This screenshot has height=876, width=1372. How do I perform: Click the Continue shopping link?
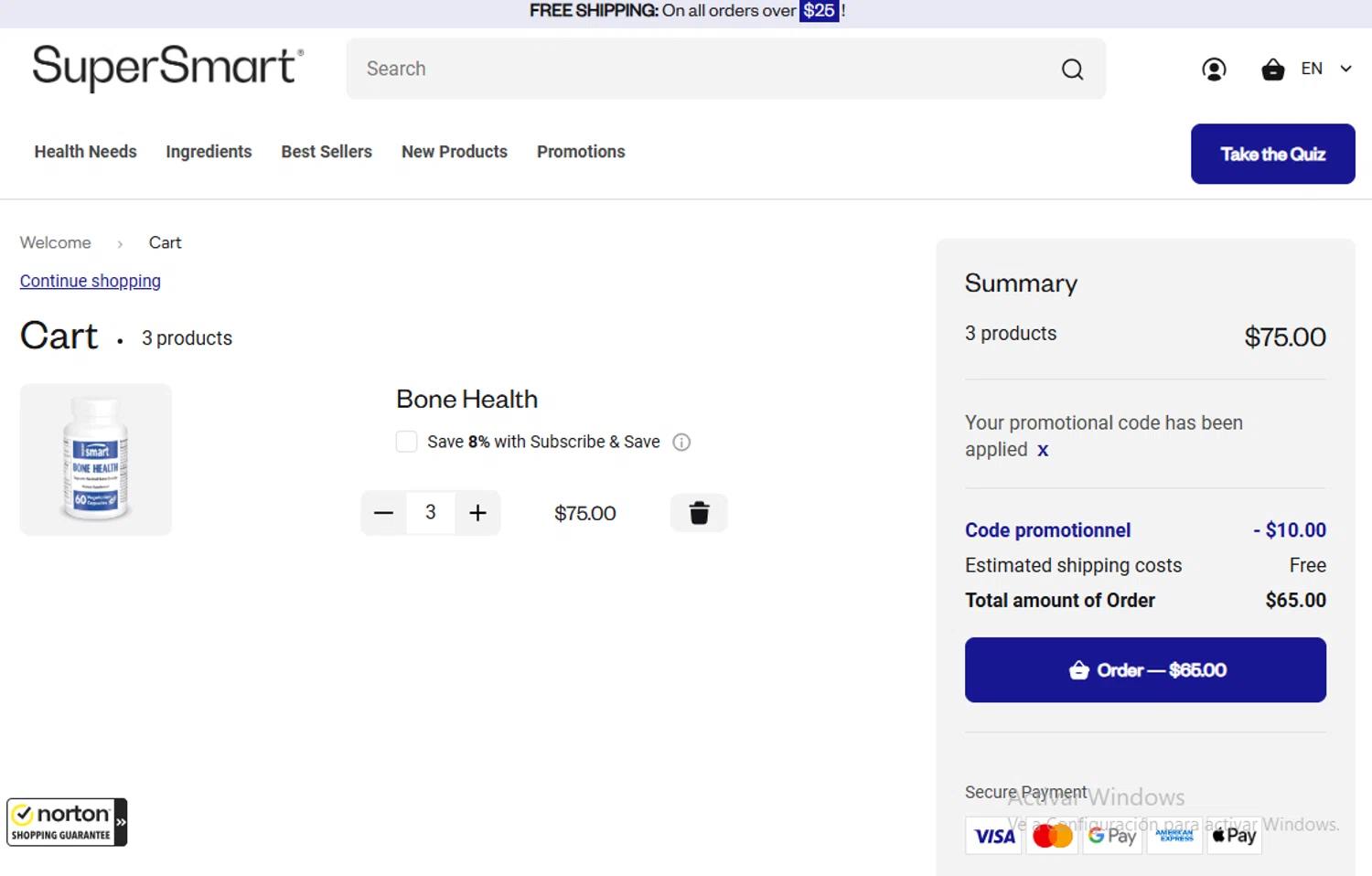click(x=91, y=281)
